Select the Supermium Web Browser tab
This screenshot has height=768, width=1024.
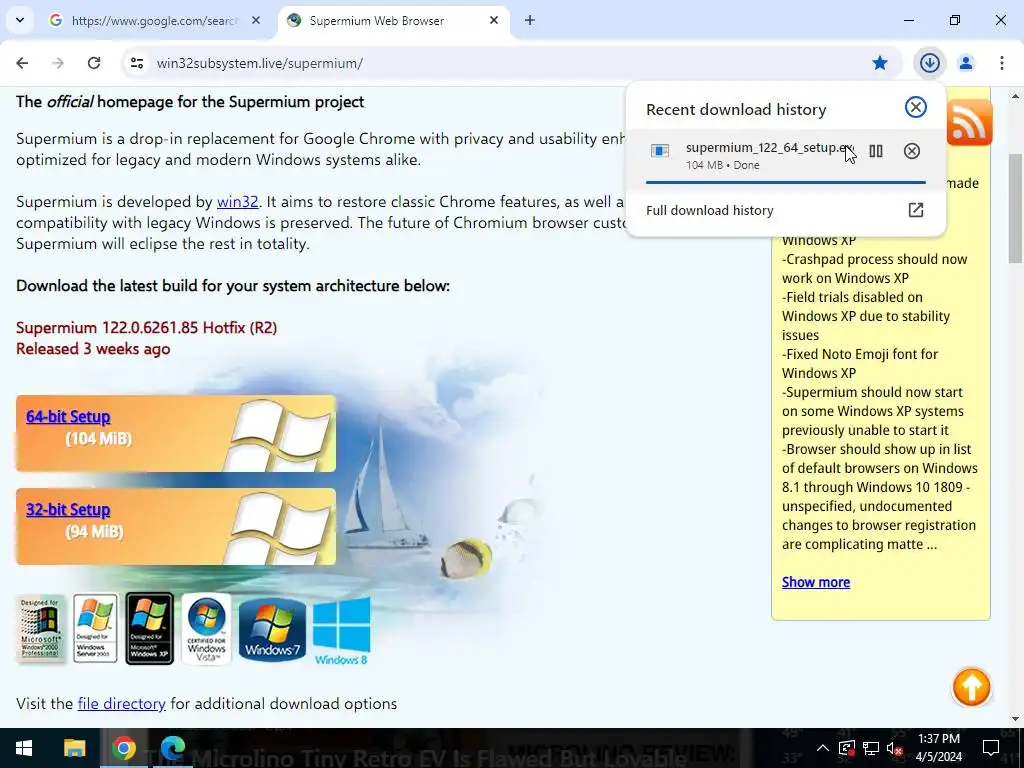click(x=385, y=20)
